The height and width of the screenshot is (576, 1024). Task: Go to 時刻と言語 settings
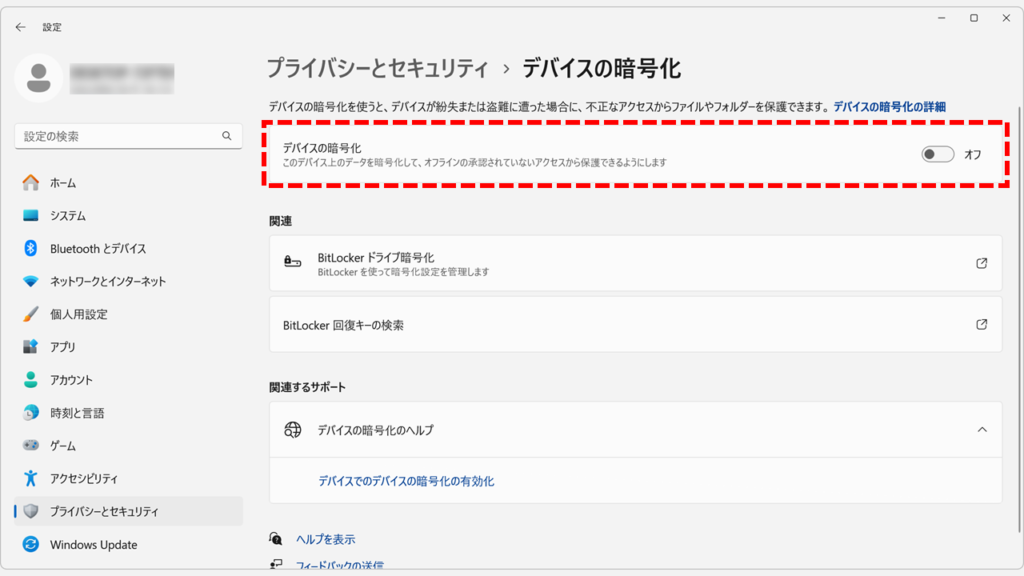coord(128,413)
